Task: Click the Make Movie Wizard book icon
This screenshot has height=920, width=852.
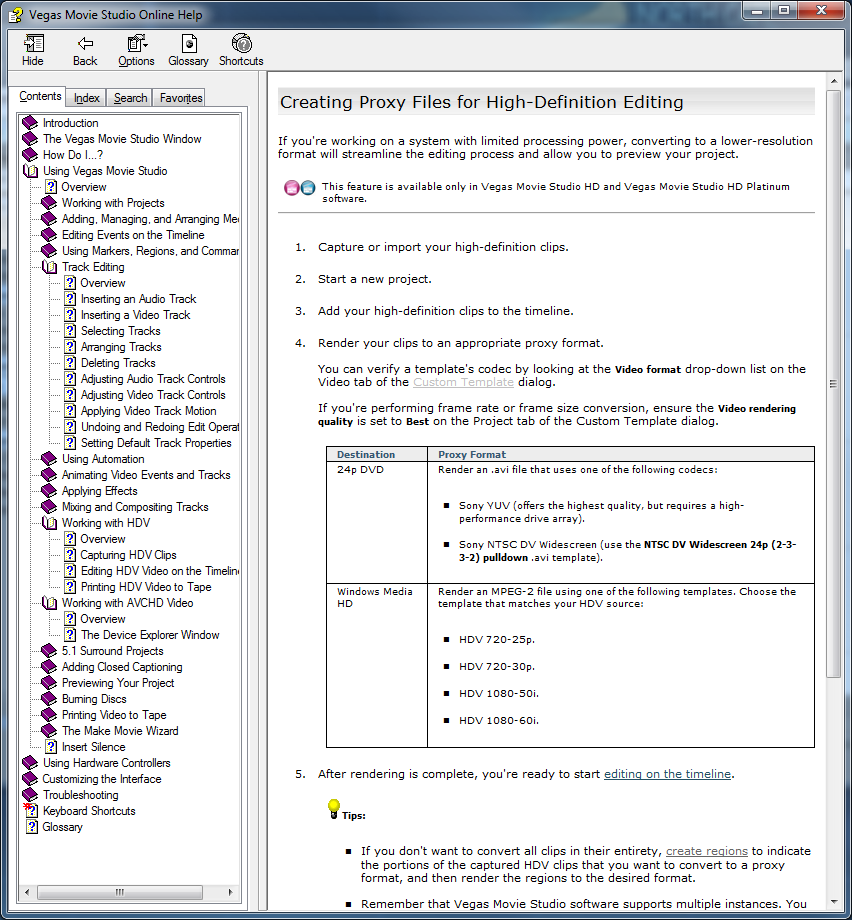Action: [x=49, y=731]
